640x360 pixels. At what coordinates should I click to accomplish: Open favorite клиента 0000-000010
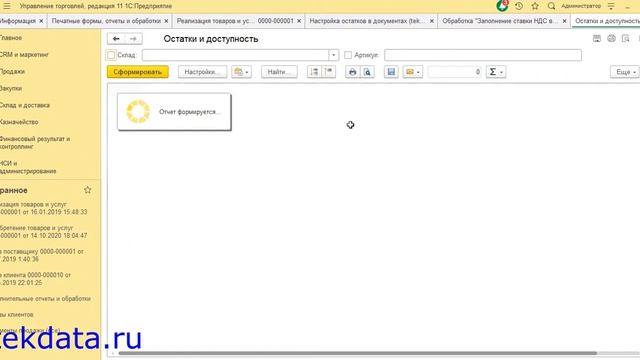(36, 279)
